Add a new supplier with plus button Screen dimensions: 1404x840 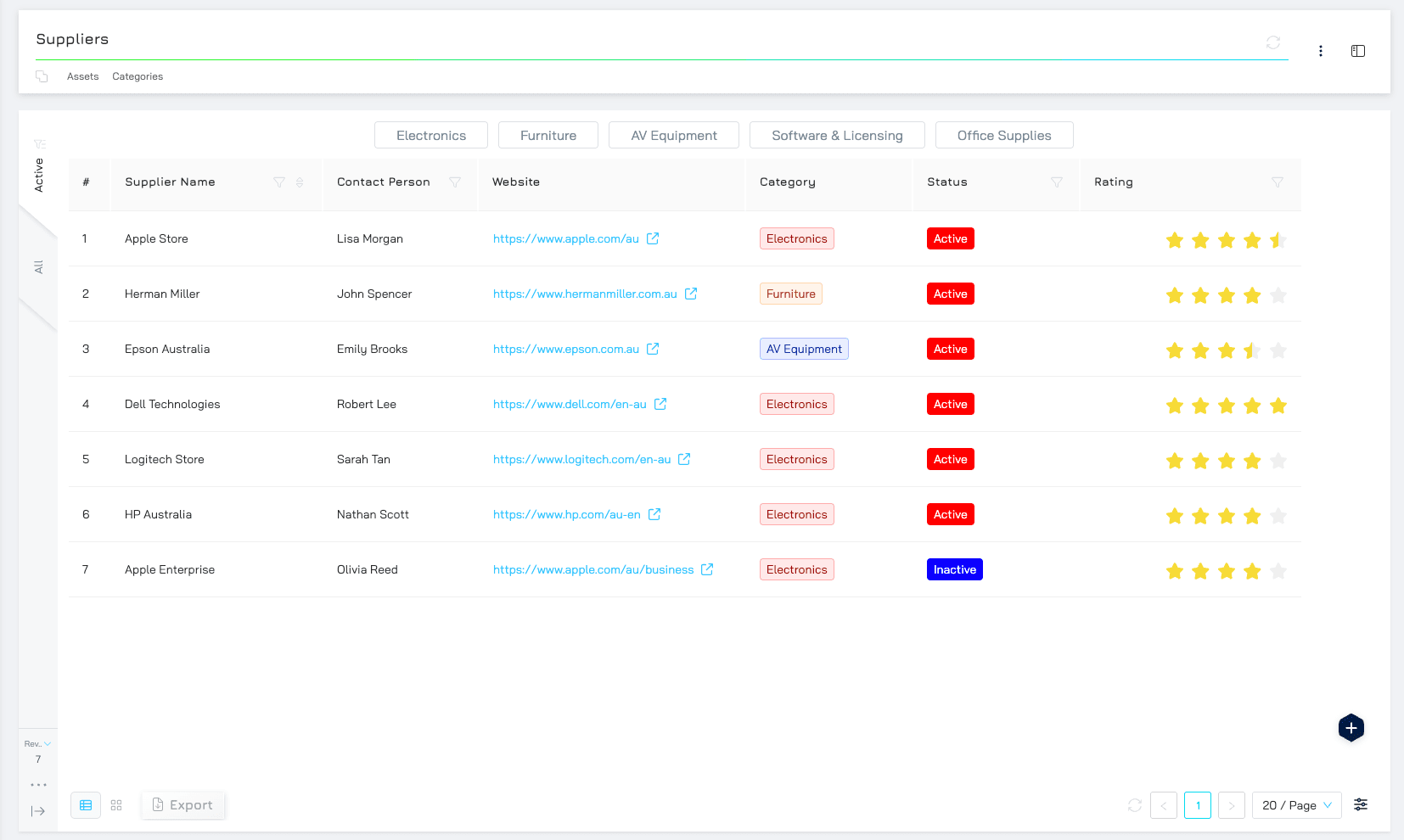(1351, 727)
